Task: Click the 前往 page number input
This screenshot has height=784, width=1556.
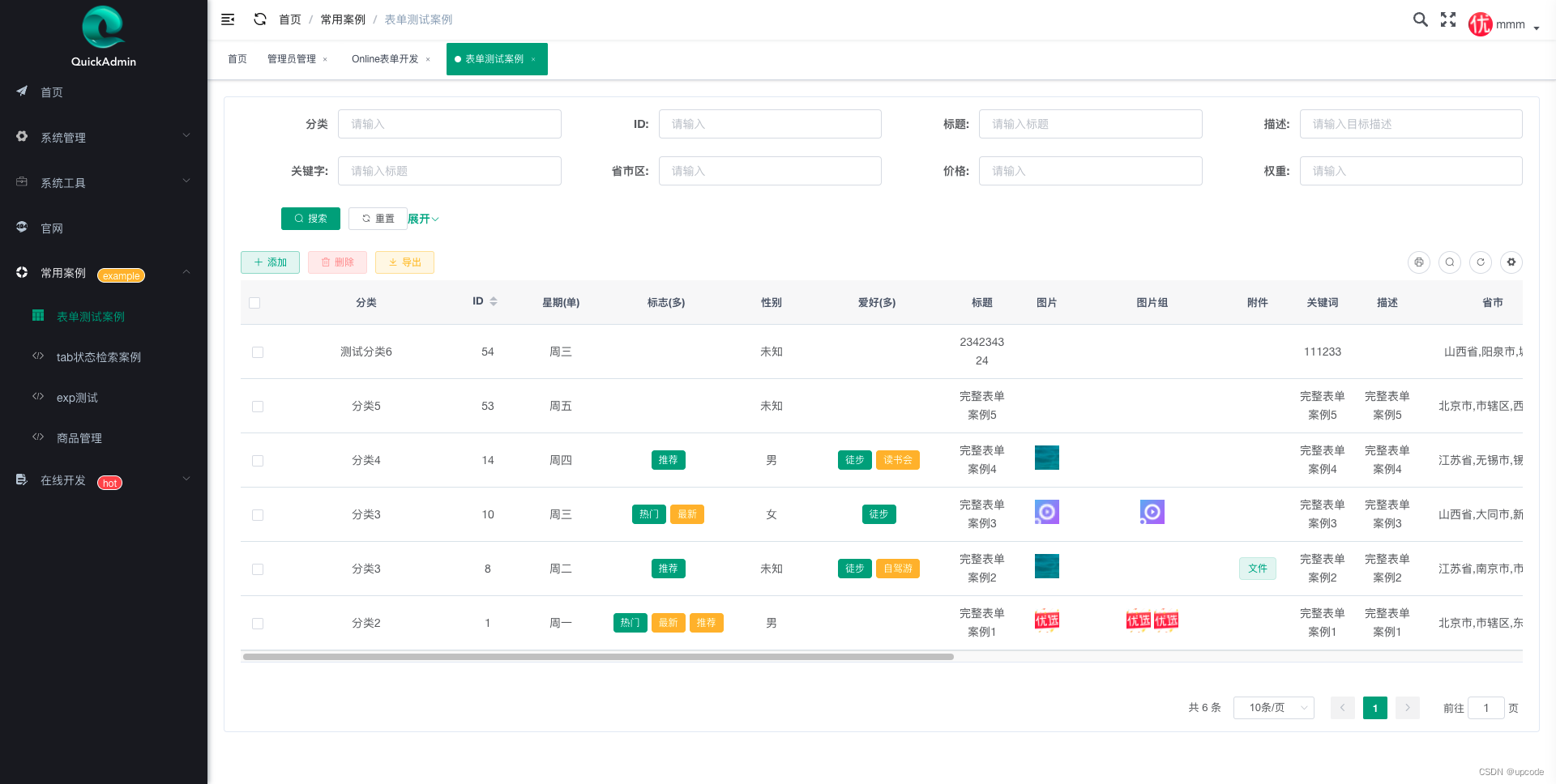Action: tap(1486, 708)
